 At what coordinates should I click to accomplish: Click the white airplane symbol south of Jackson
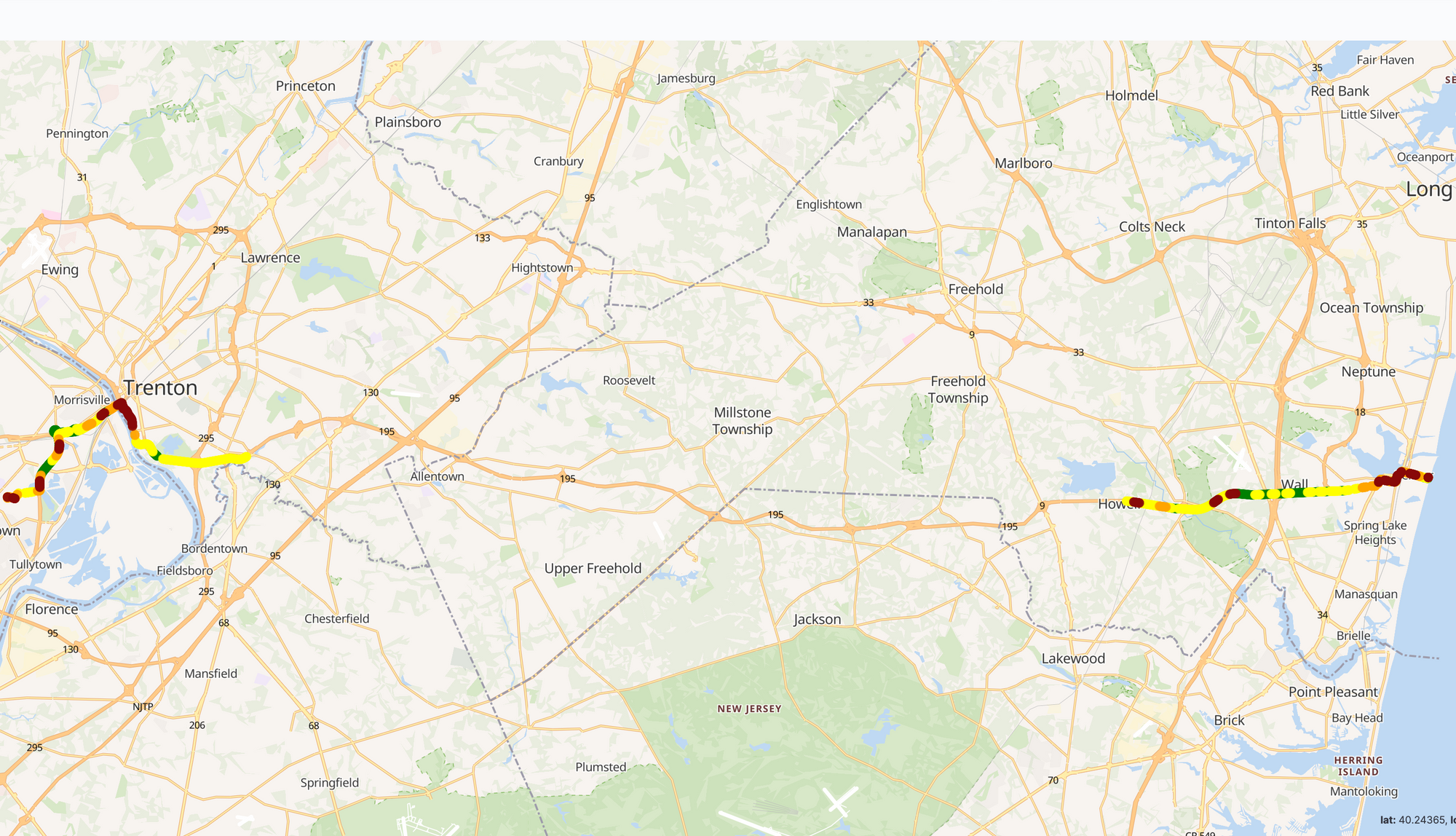point(840,802)
